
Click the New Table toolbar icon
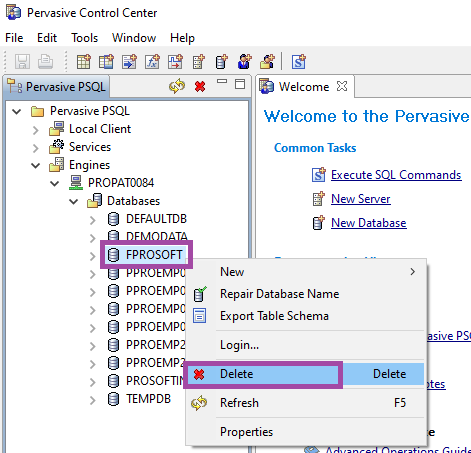(84, 62)
